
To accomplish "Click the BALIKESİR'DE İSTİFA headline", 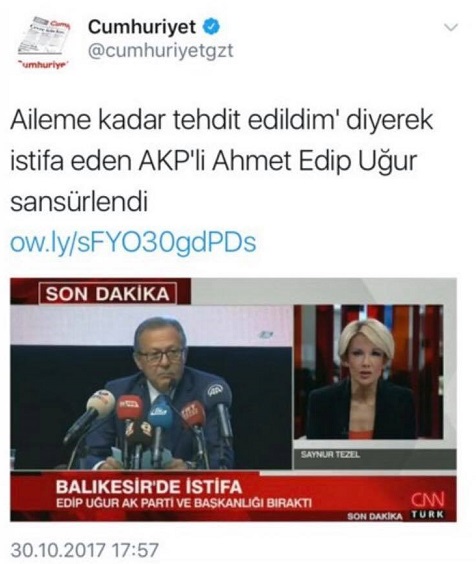I will [x=149, y=487].
